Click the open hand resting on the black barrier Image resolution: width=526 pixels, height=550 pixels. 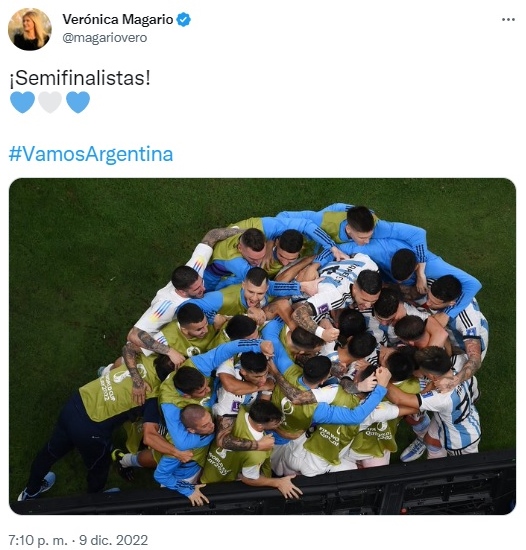tap(288, 487)
